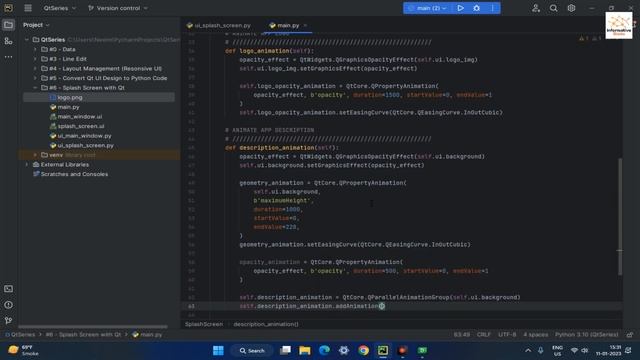The width and height of the screenshot is (640, 360).
Task: Debug the main (2) configuration
Action: coord(476,8)
